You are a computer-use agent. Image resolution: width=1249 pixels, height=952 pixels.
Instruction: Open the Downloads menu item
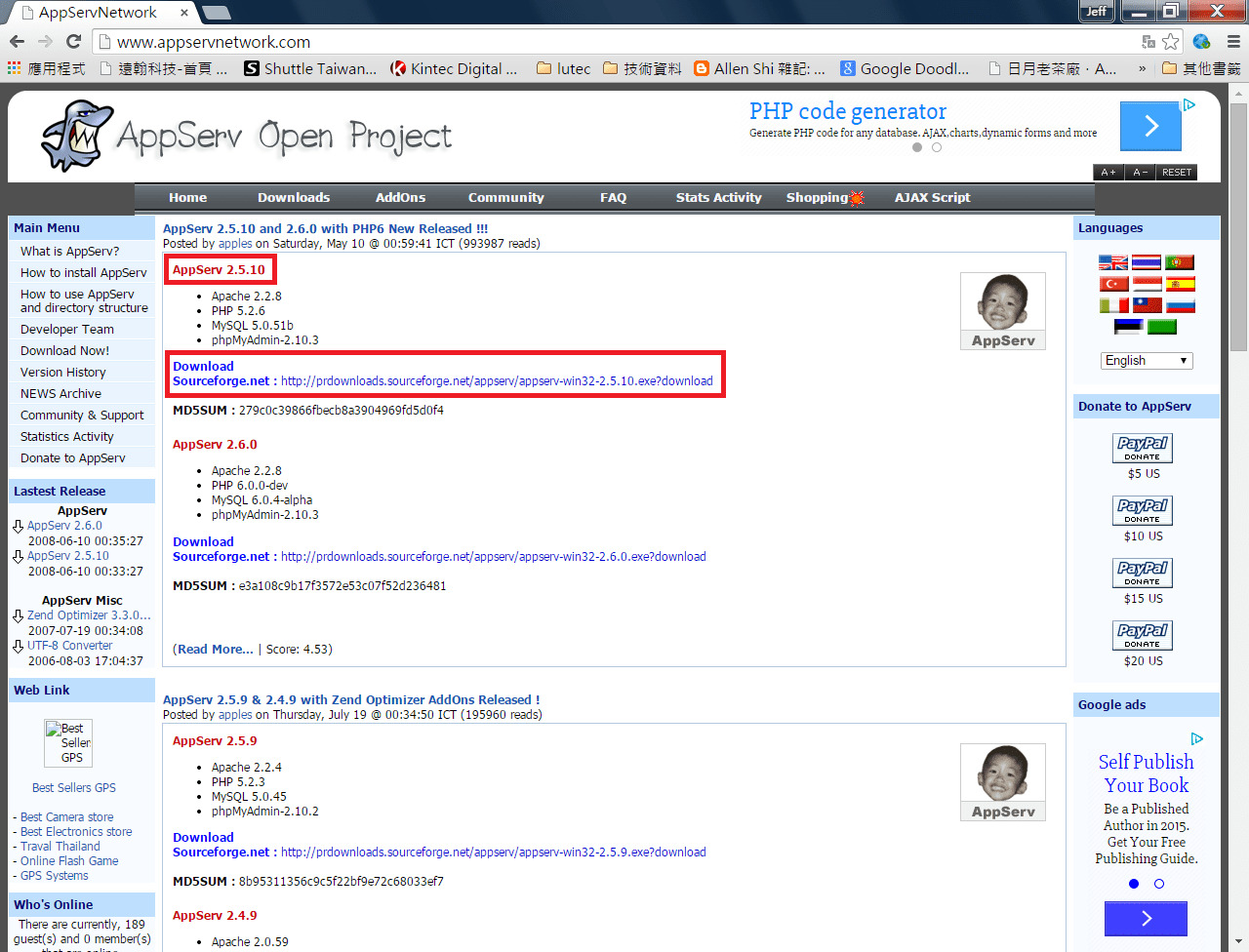(x=294, y=197)
